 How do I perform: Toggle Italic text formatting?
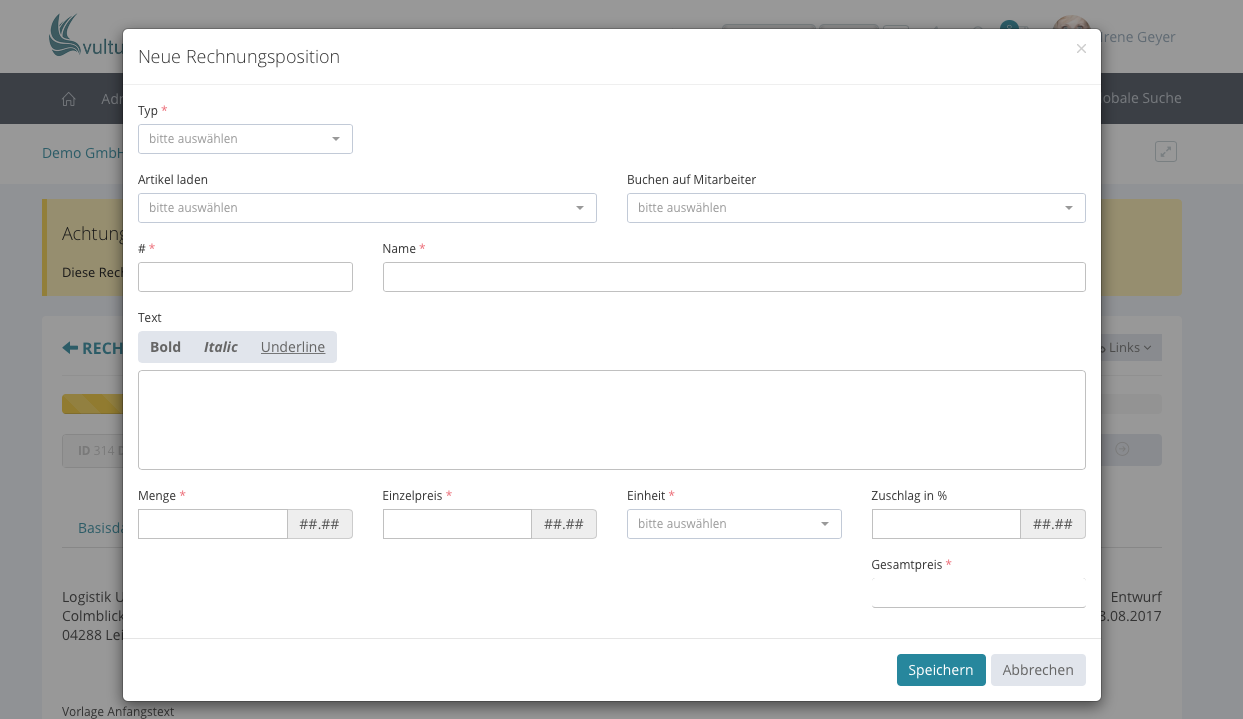(x=221, y=347)
